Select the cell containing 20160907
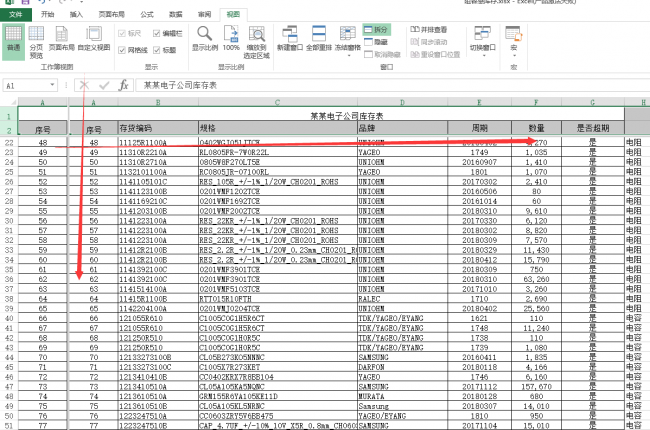650x430 pixels. click(479, 162)
